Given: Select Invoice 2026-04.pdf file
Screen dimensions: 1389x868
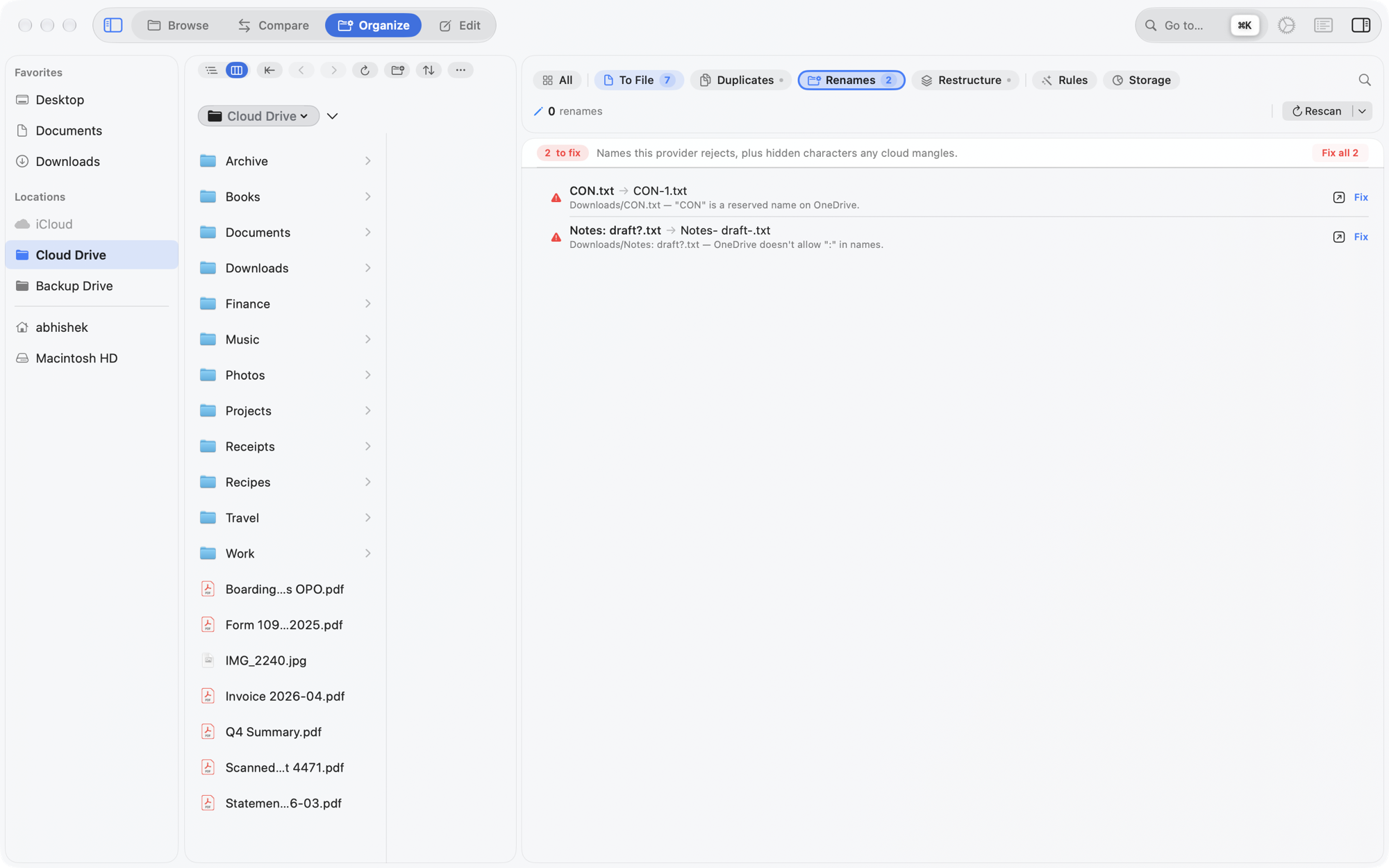Looking at the screenshot, I should click(285, 696).
